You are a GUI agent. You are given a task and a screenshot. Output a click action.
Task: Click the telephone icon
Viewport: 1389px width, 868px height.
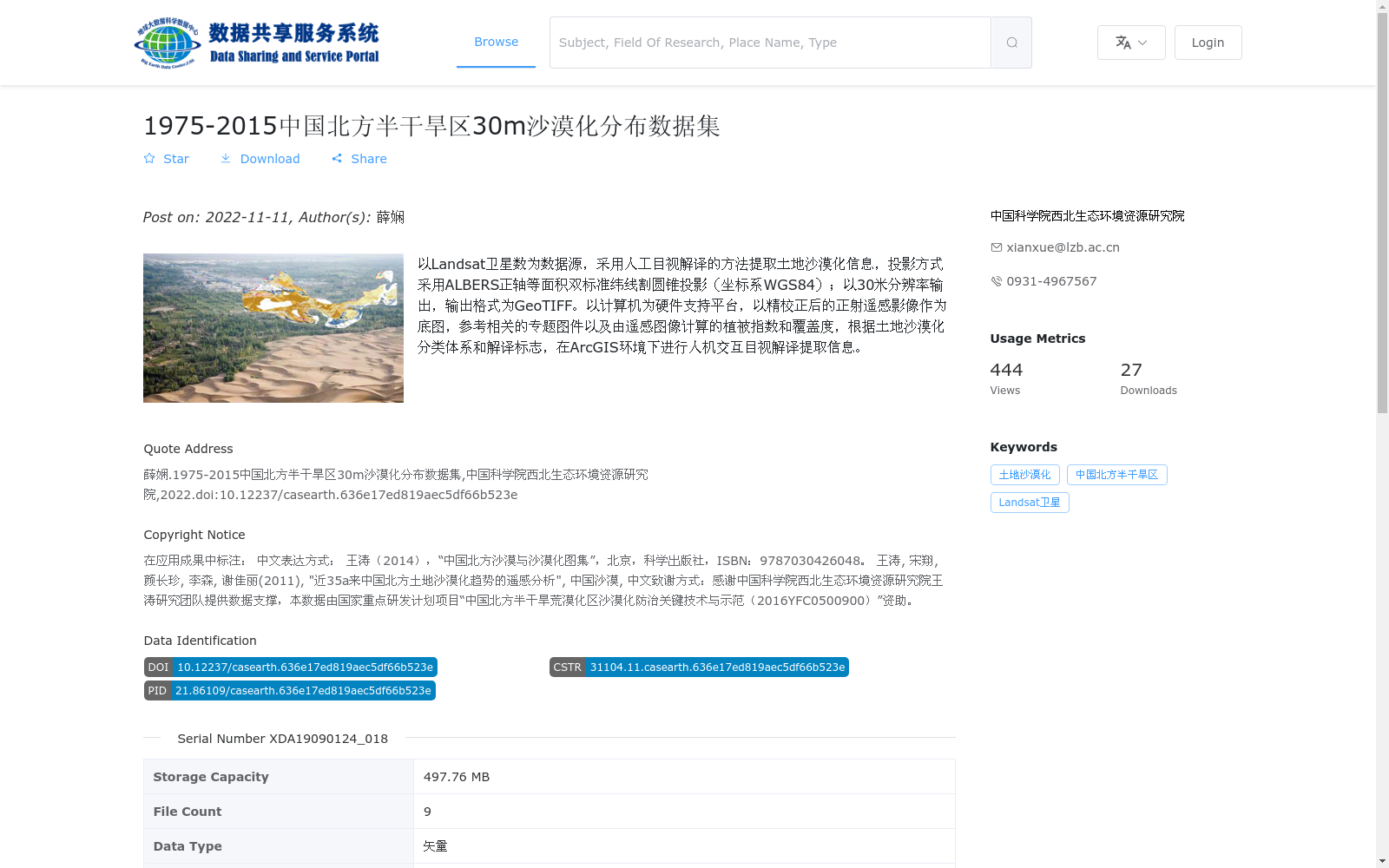click(x=997, y=281)
